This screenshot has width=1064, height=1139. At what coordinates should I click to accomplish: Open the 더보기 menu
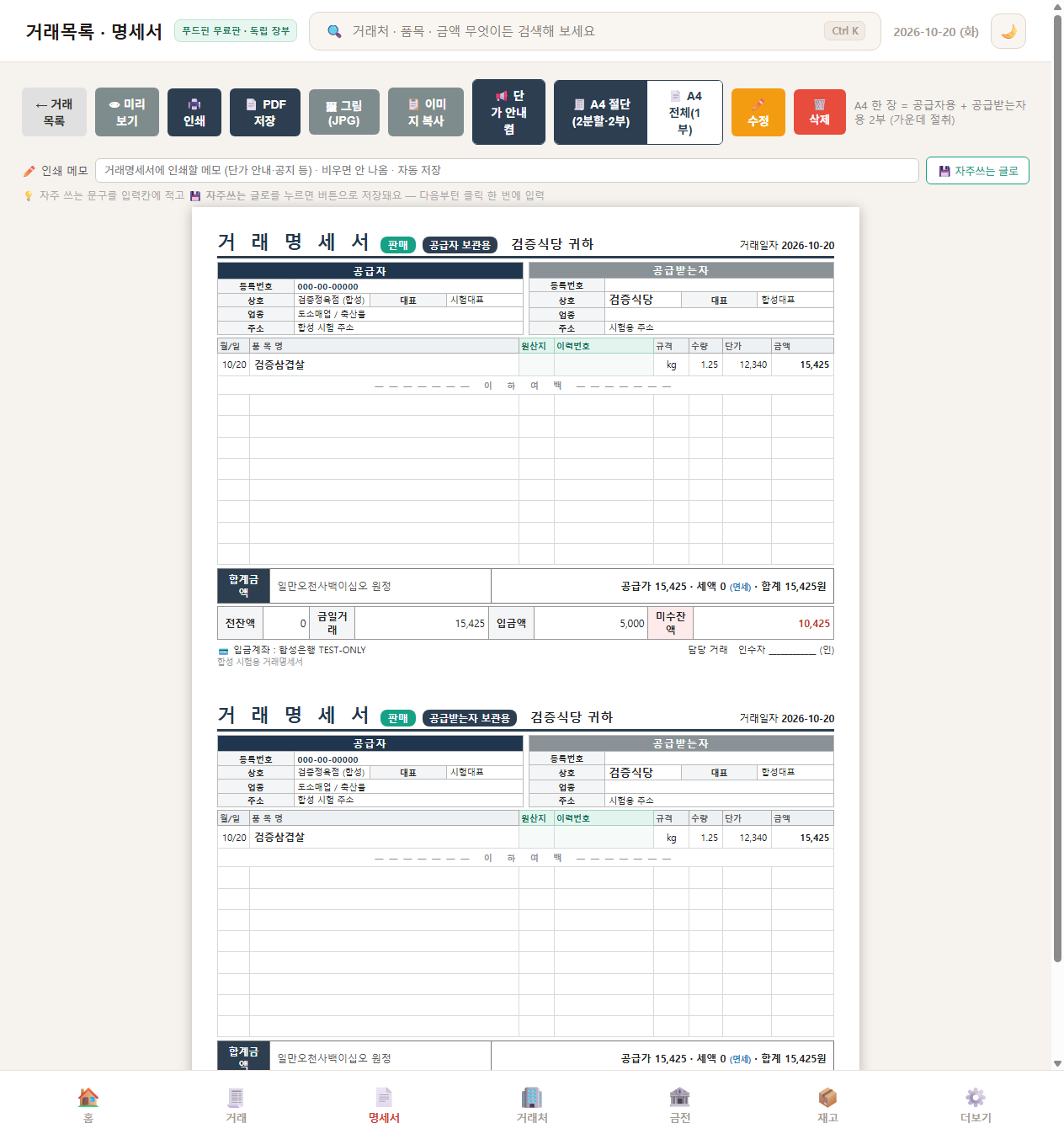pyautogui.click(x=976, y=1104)
